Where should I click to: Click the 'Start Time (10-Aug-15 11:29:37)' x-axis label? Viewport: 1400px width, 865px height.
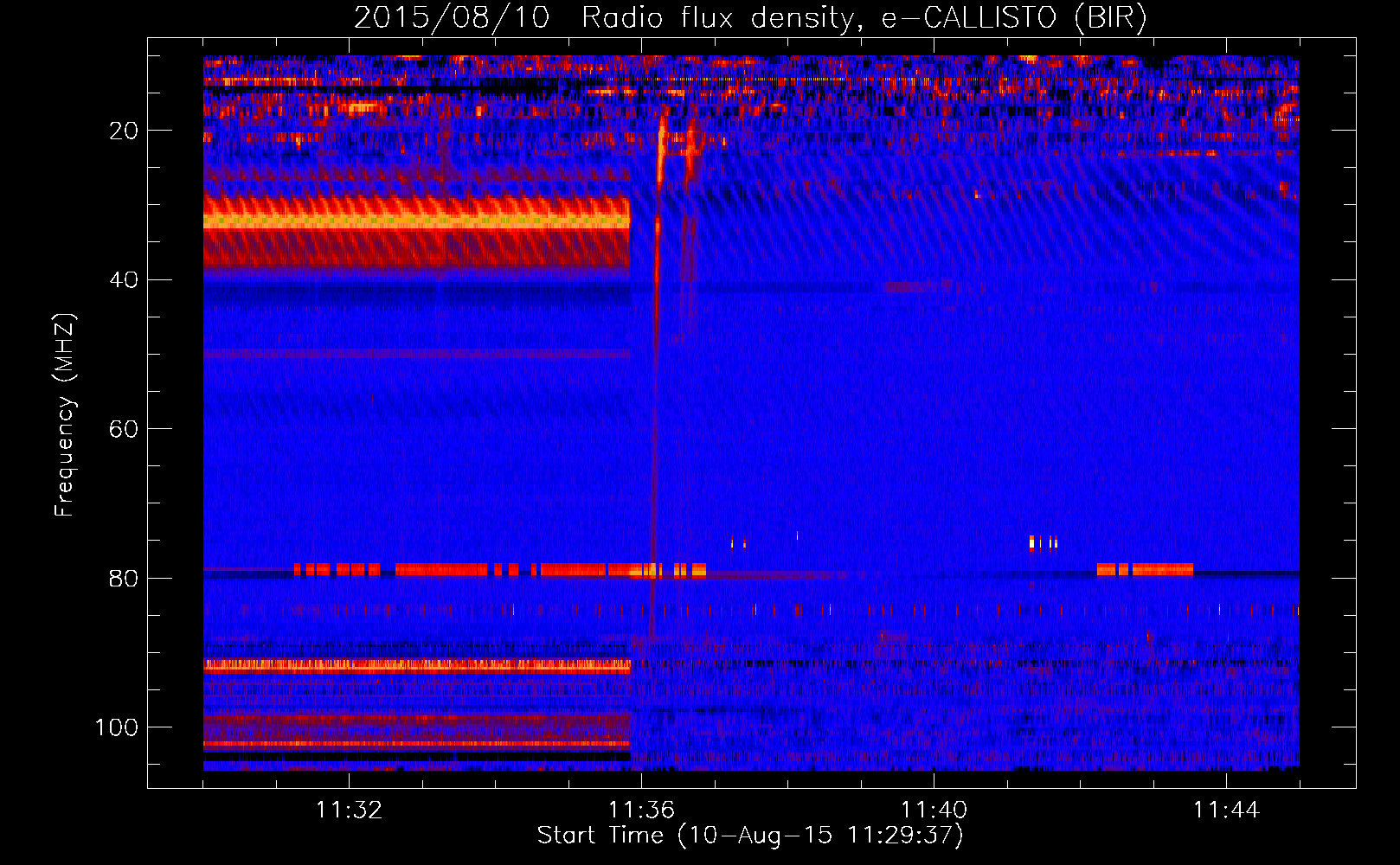[750, 835]
